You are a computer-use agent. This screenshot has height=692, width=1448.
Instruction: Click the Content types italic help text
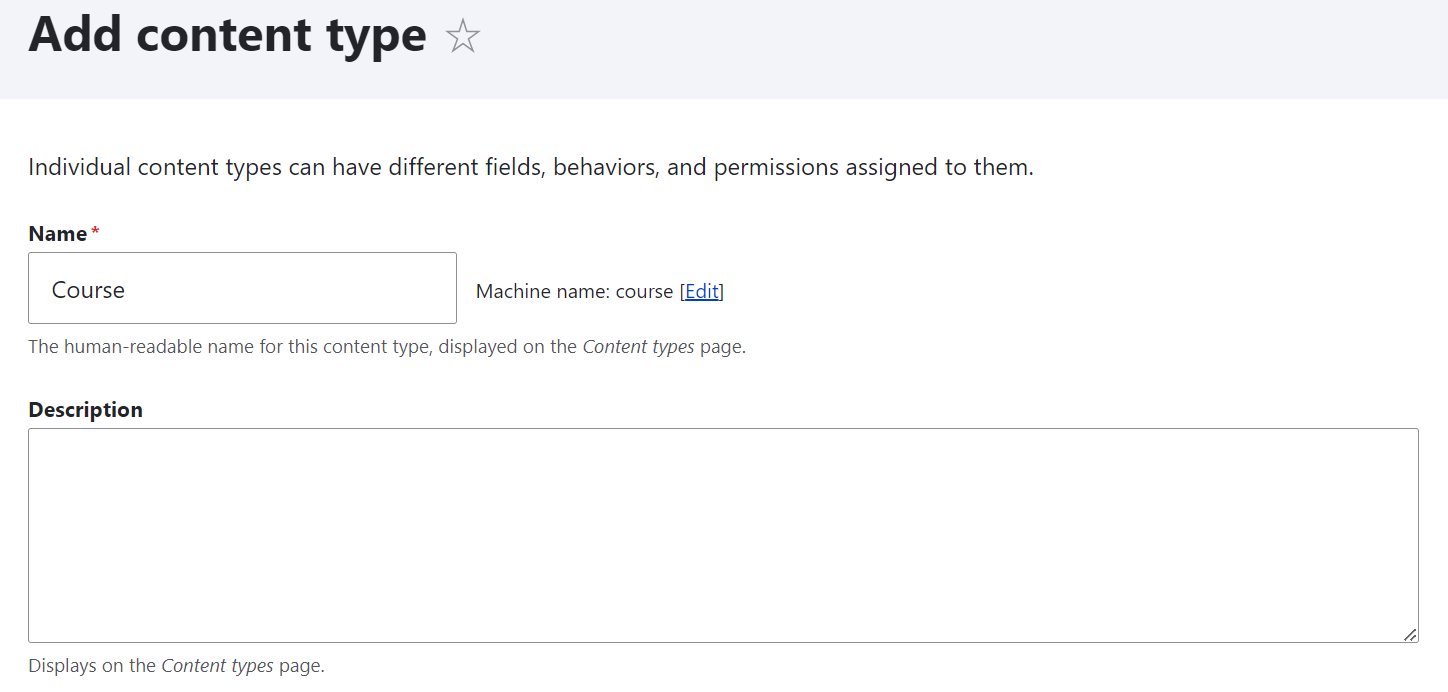(639, 346)
